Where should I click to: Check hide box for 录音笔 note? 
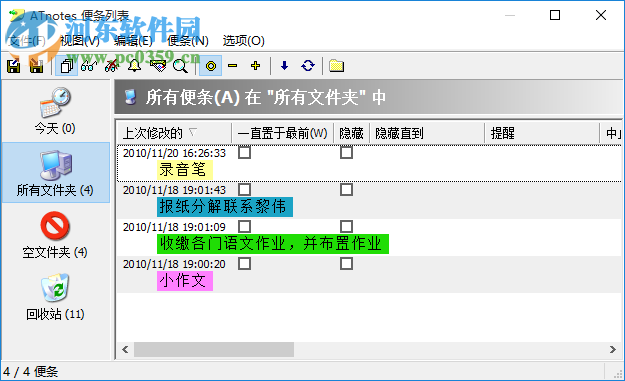tap(346, 152)
